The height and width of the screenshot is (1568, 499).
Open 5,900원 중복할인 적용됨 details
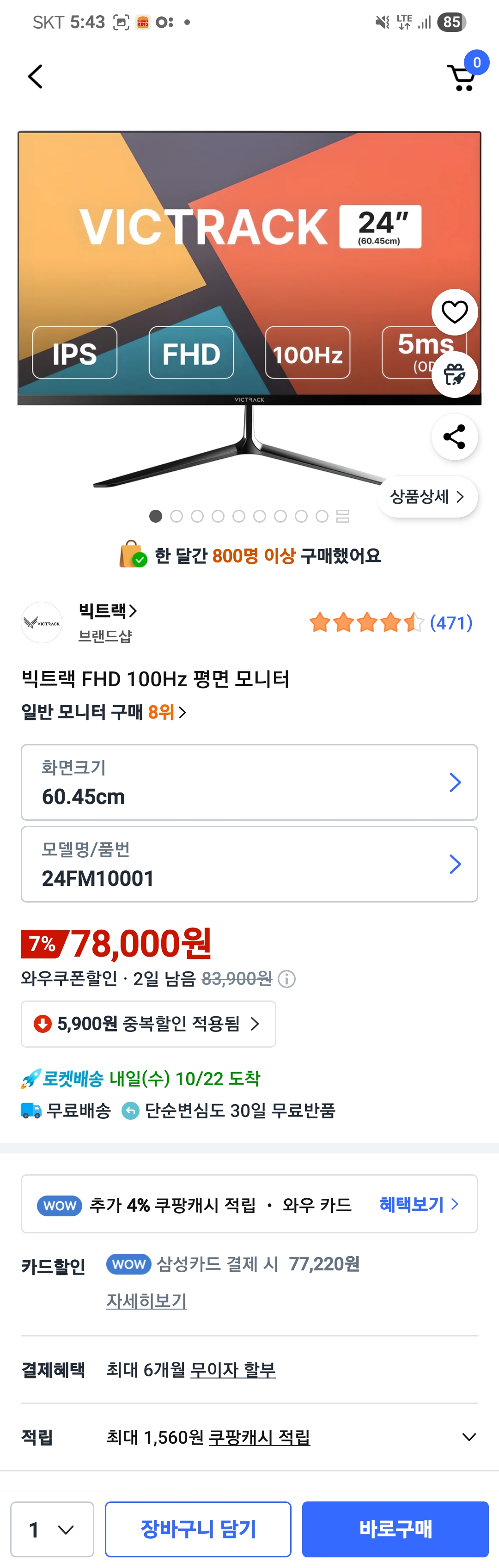(148, 1024)
